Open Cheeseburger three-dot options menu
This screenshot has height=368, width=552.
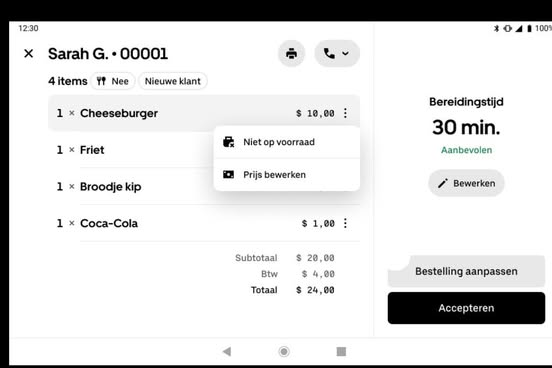[345, 113]
